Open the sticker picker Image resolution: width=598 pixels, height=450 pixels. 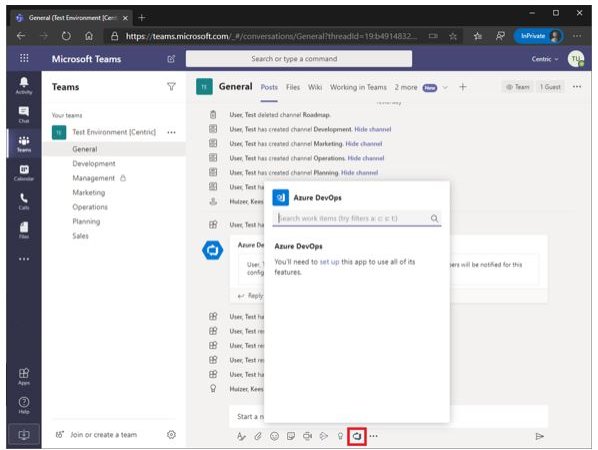(291, 436)
